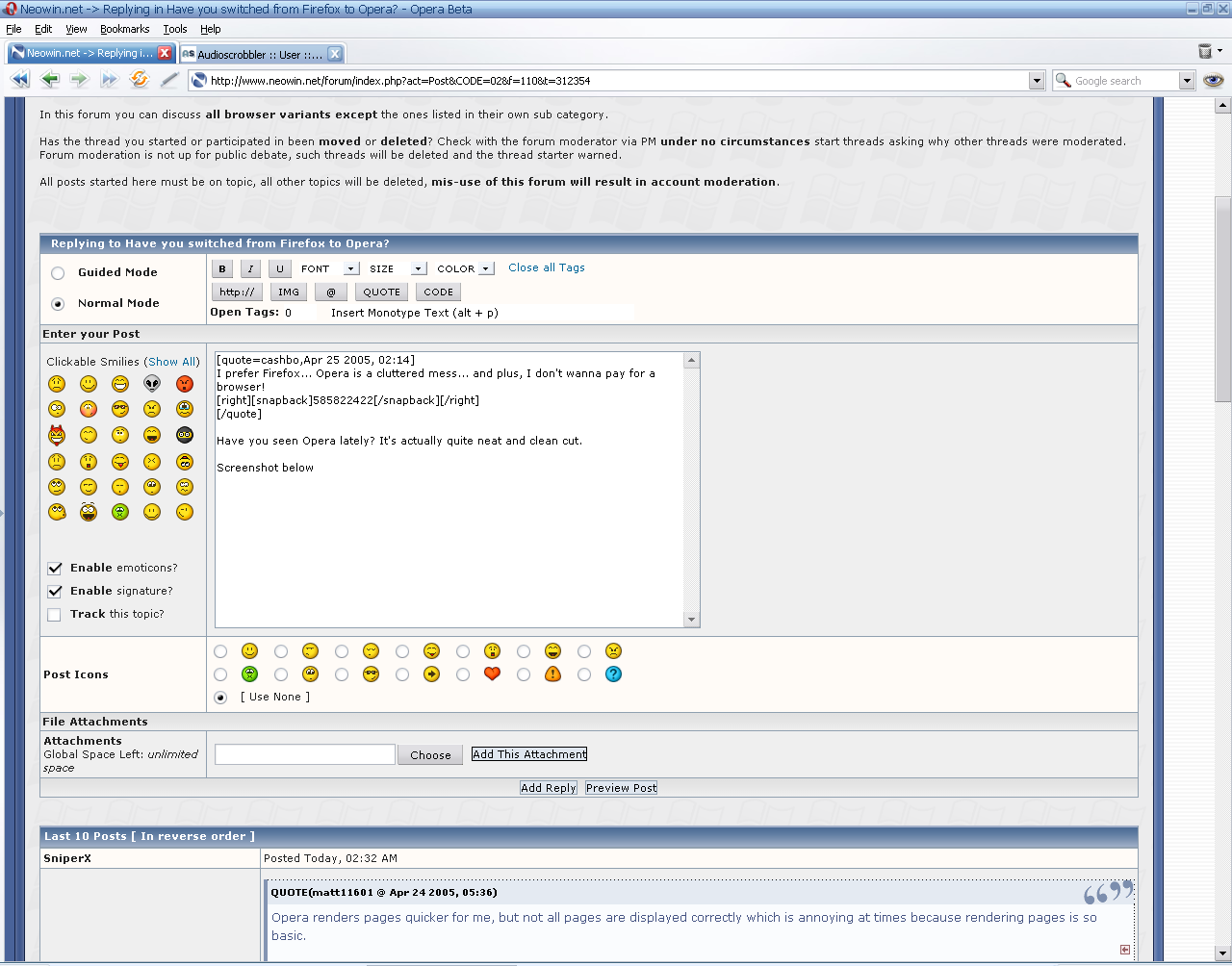Screen dimensions: 1232x966
Task: Open the SIZE dropdown
Action: pos(396,269)
